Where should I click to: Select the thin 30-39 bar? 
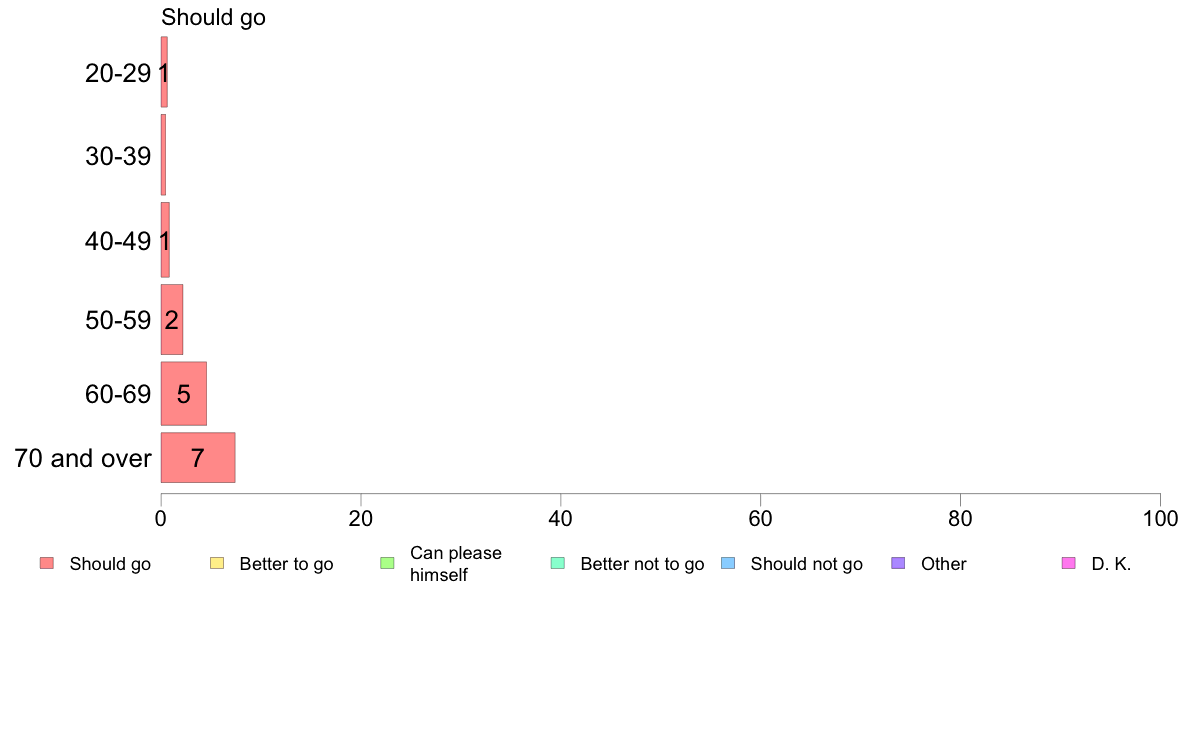pos(163,155)
